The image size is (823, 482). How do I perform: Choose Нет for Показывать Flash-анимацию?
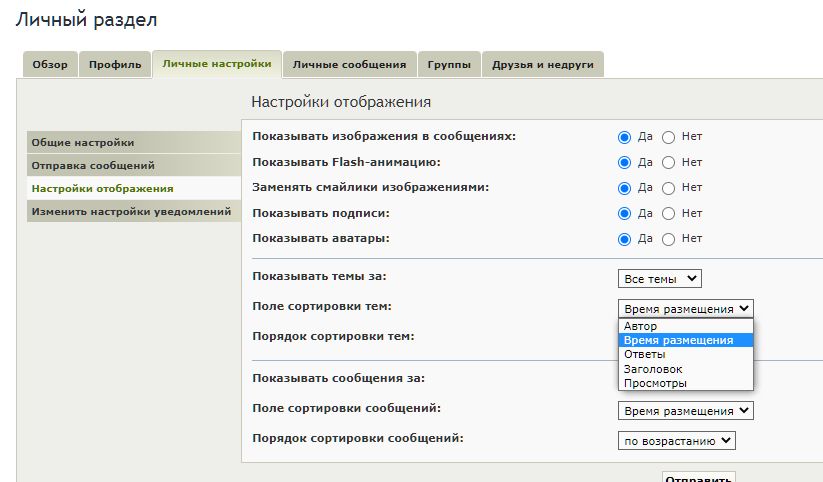[669, 162]
